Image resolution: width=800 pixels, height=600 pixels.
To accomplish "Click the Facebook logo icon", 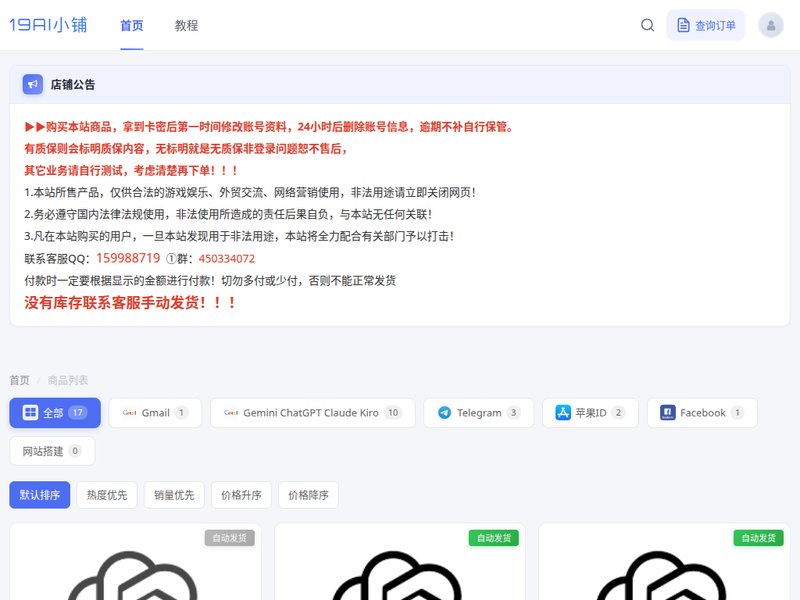I will pos(667,412).
